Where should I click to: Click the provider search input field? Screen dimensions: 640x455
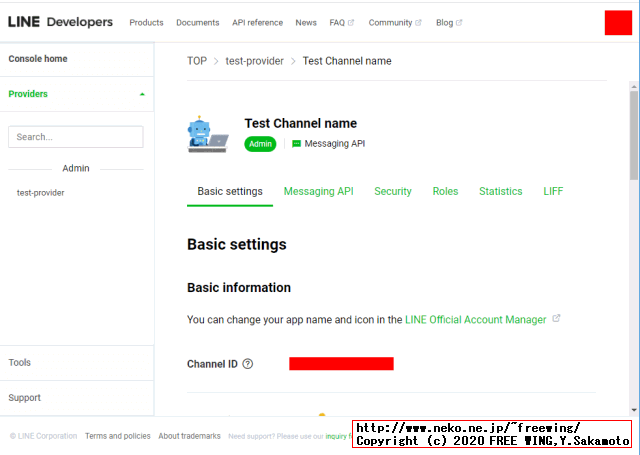click(x=76, y=137)
